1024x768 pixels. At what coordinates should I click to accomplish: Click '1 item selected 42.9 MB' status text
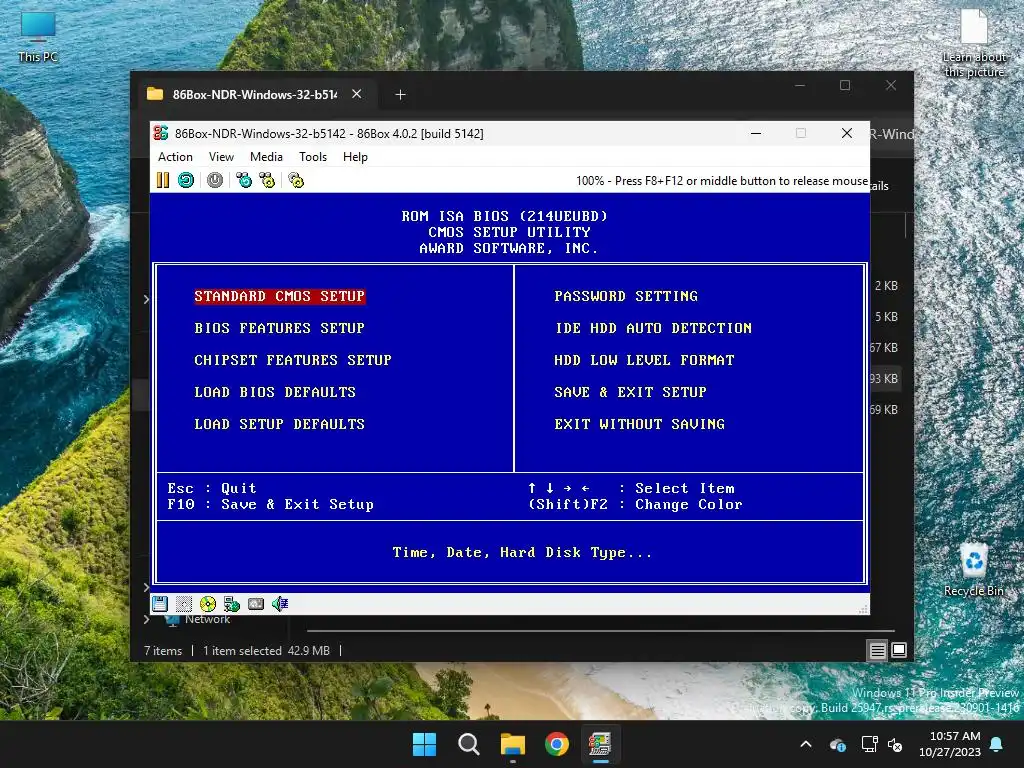tap(266, 650)
